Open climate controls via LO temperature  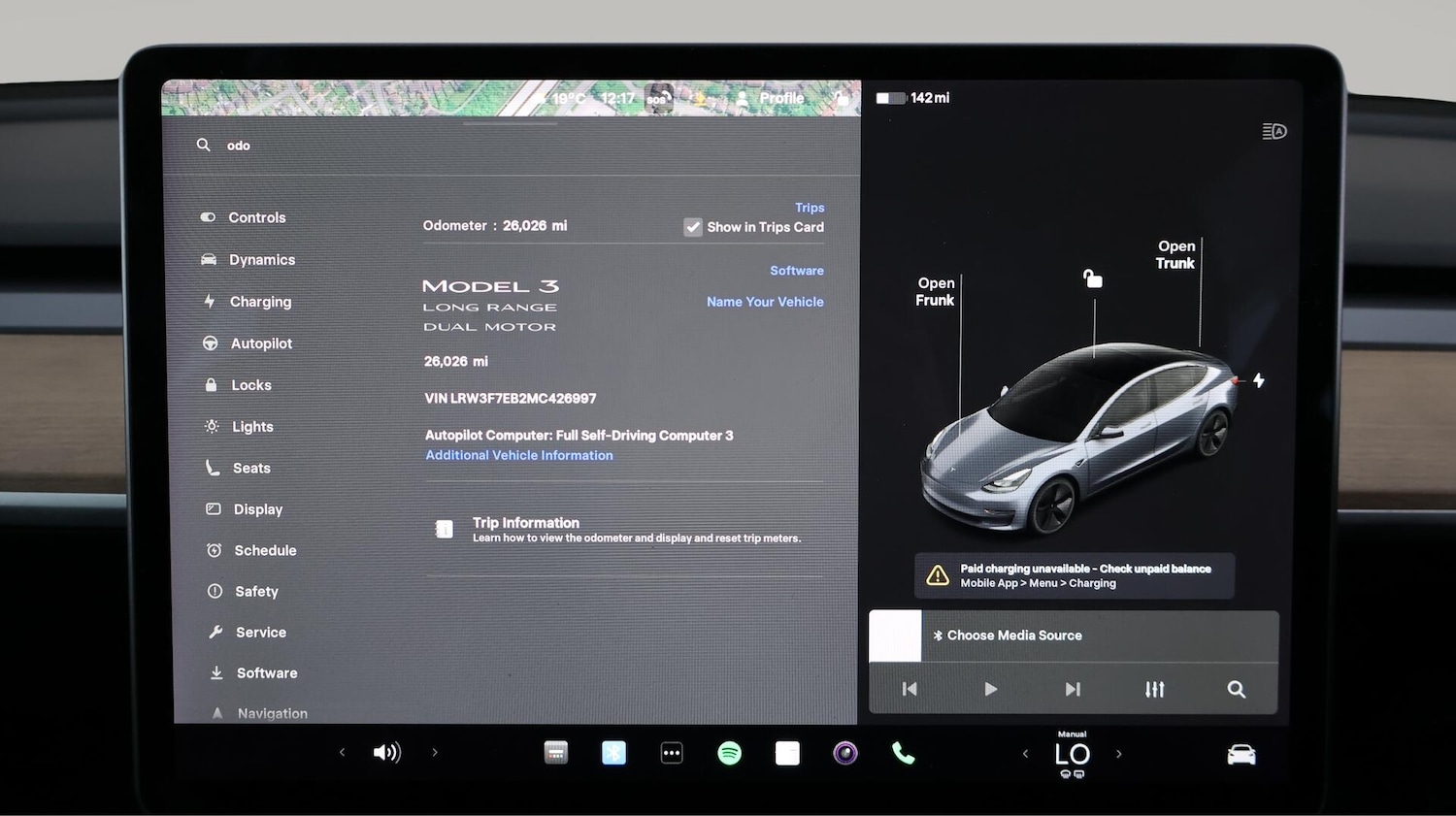click(x=1073, y=754)
